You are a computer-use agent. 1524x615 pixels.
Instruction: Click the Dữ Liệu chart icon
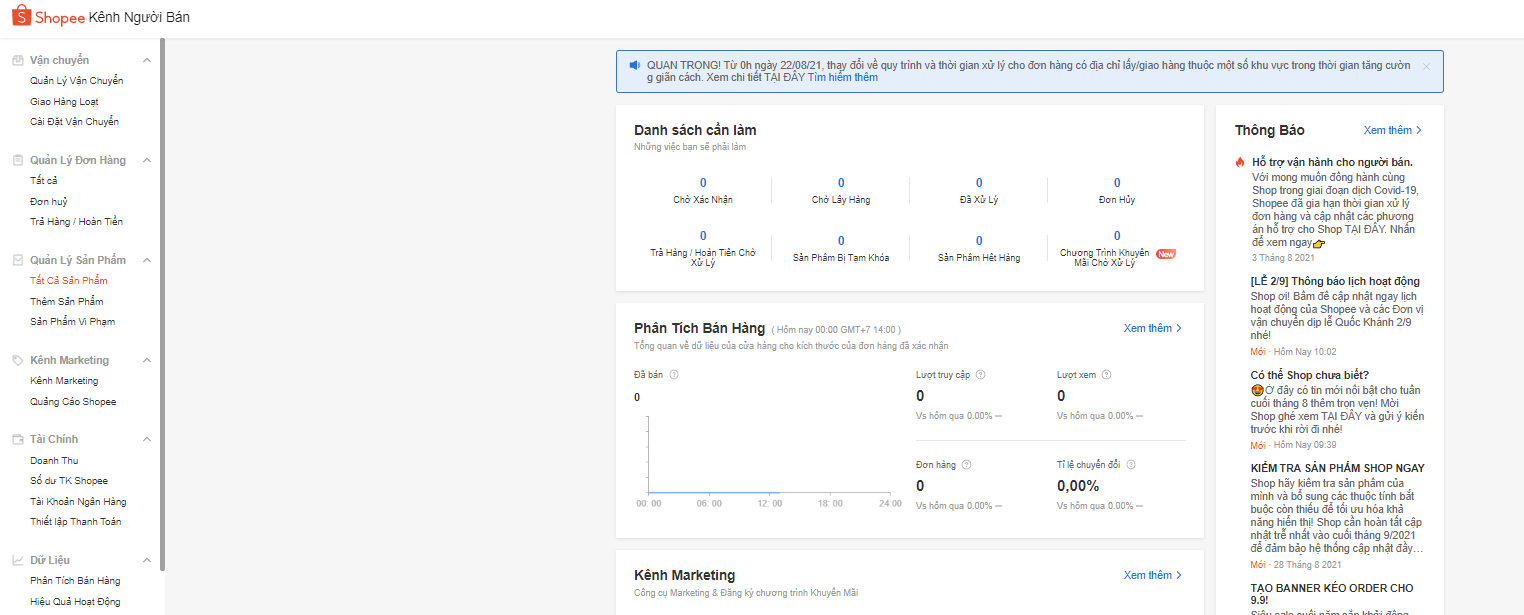pos(18,560)
